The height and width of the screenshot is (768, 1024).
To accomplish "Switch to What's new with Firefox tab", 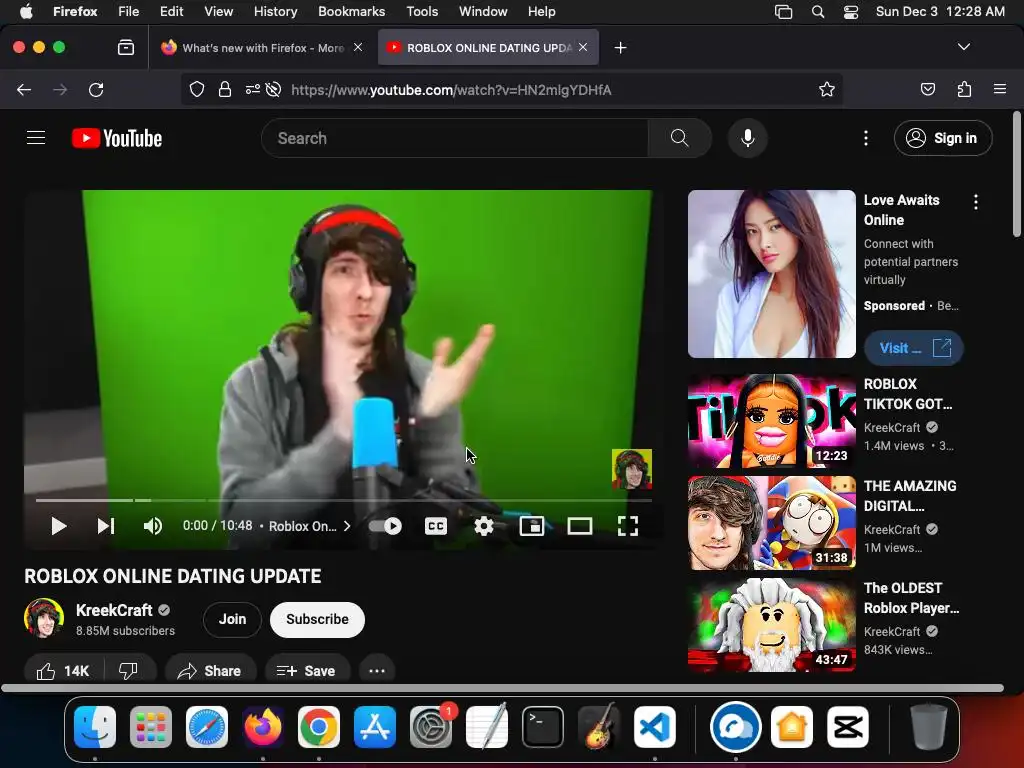I will point(263,48).
